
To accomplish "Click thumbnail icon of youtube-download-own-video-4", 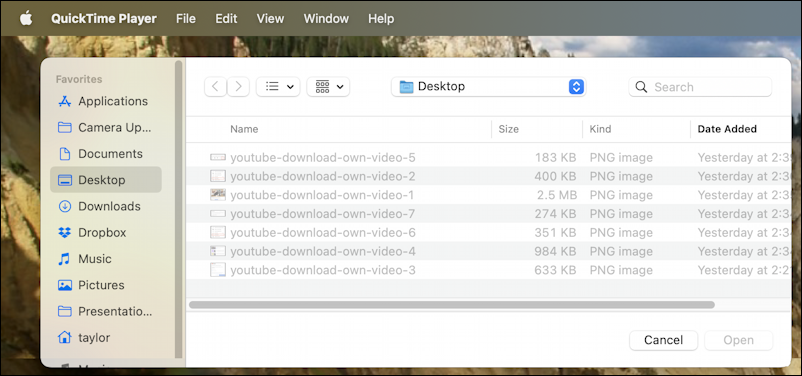I will [218, 251].
